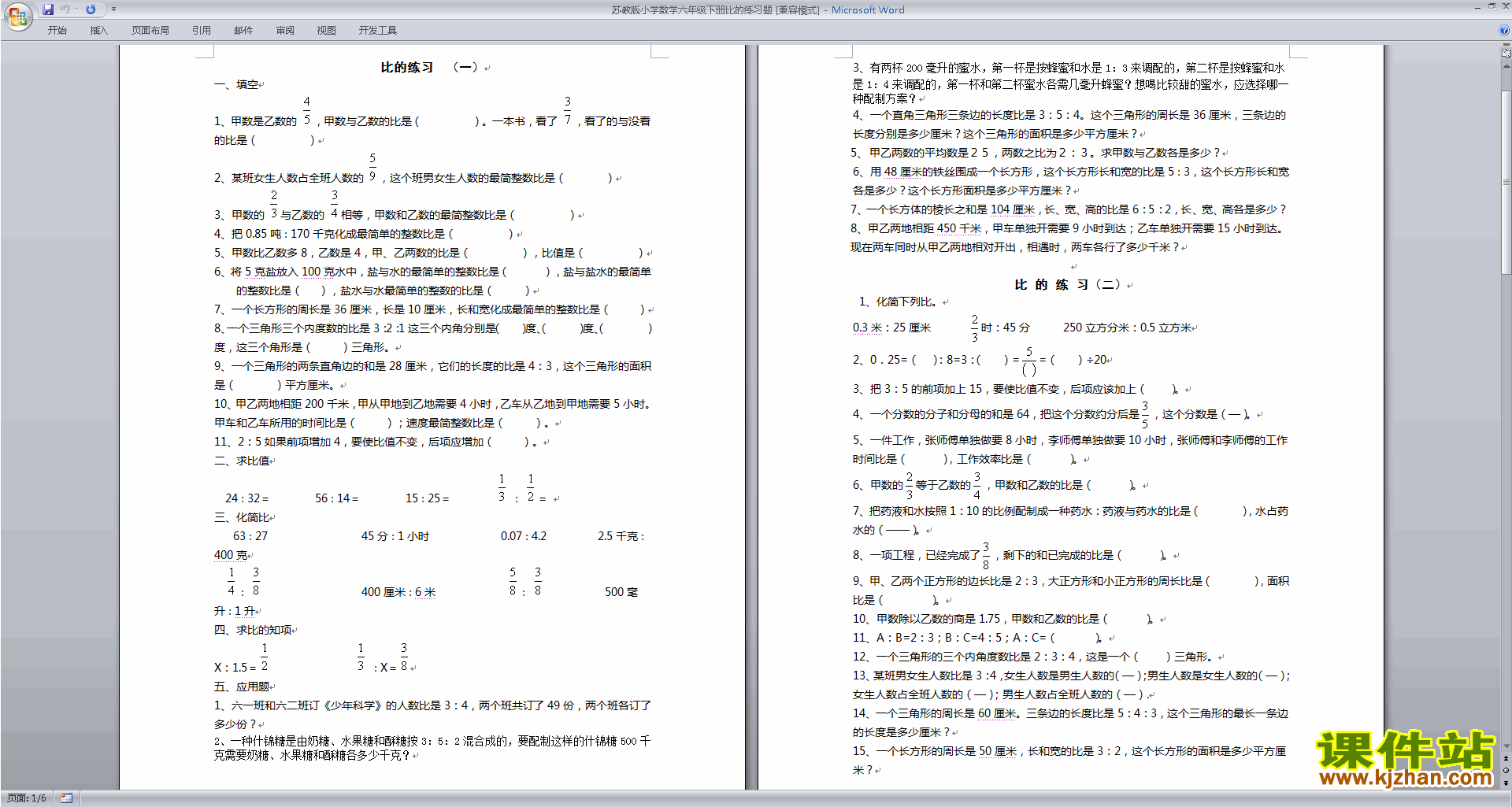The height and width of the screenshot is (807, 1512).
Task: Click the expression 15 : 25＝
Action: (427, 498)
